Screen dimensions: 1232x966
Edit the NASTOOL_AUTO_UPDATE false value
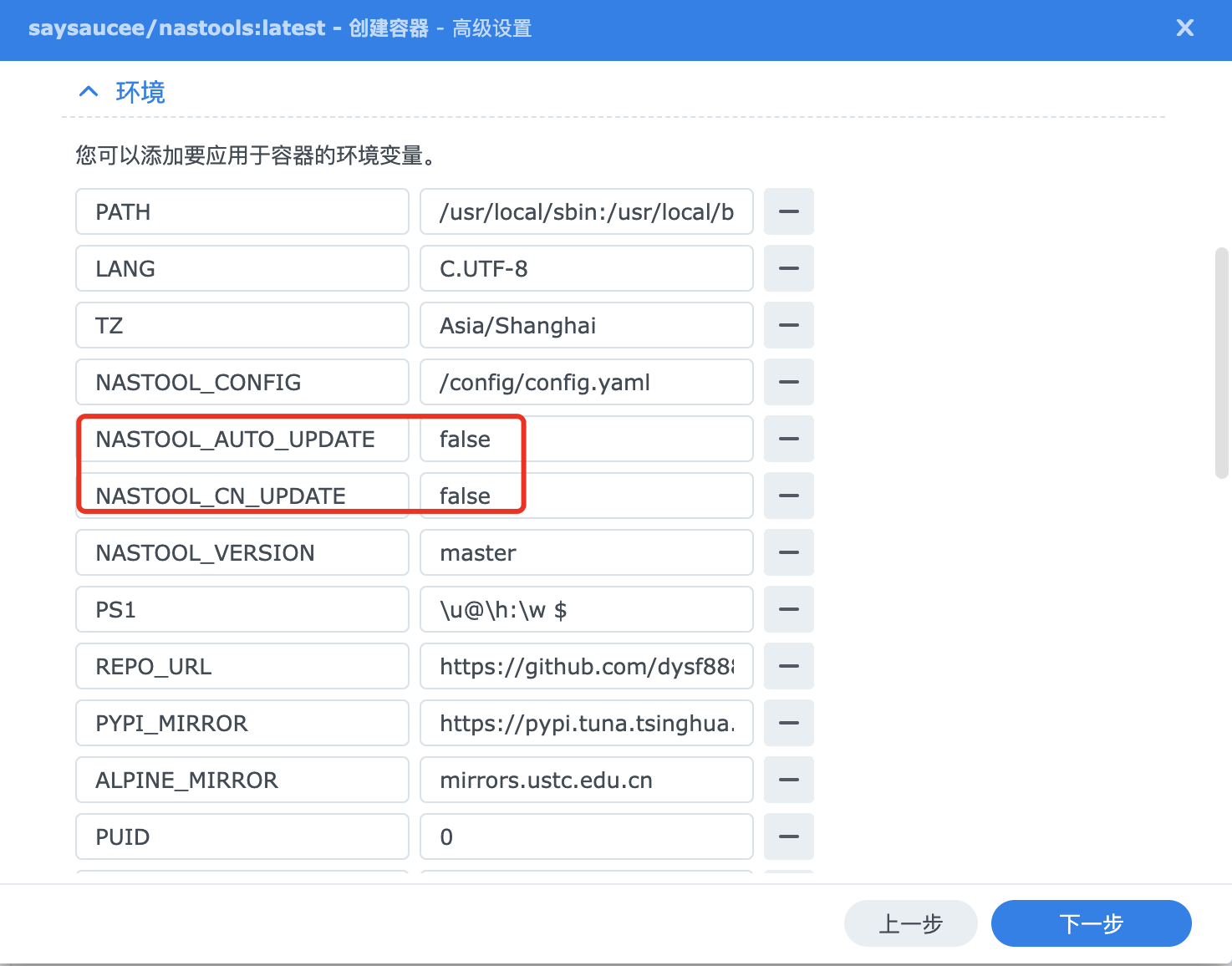click(587, 439)
